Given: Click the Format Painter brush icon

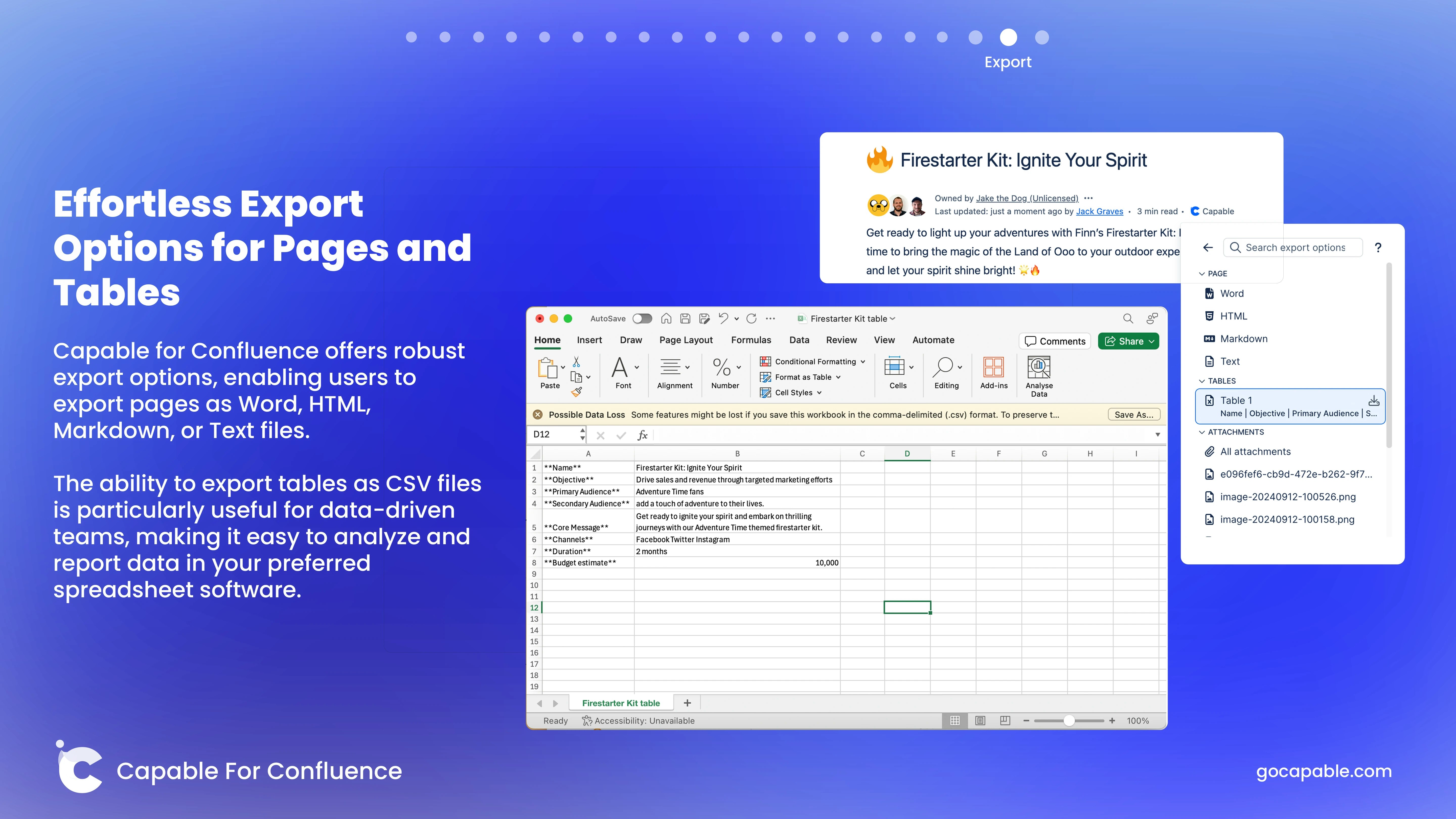Looking at the screenshot, I should pos(577,392).
